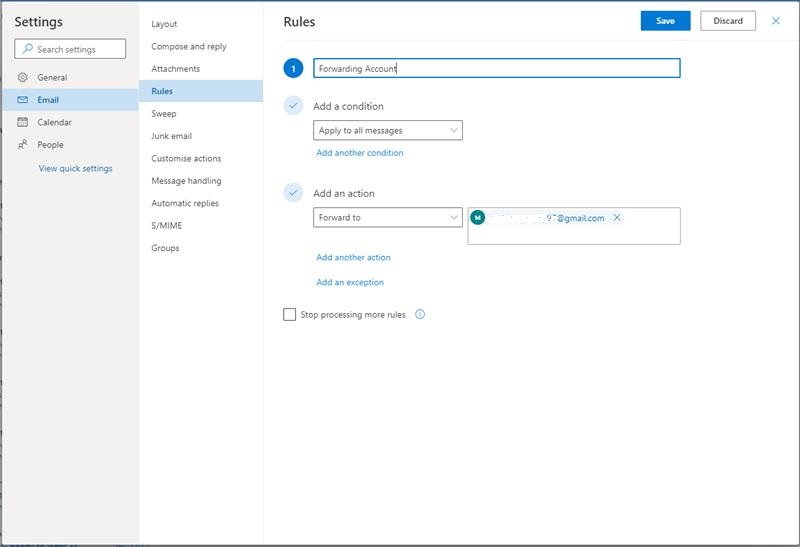
Task: Click the People icon in sidebar
Action: click(22, 144)
